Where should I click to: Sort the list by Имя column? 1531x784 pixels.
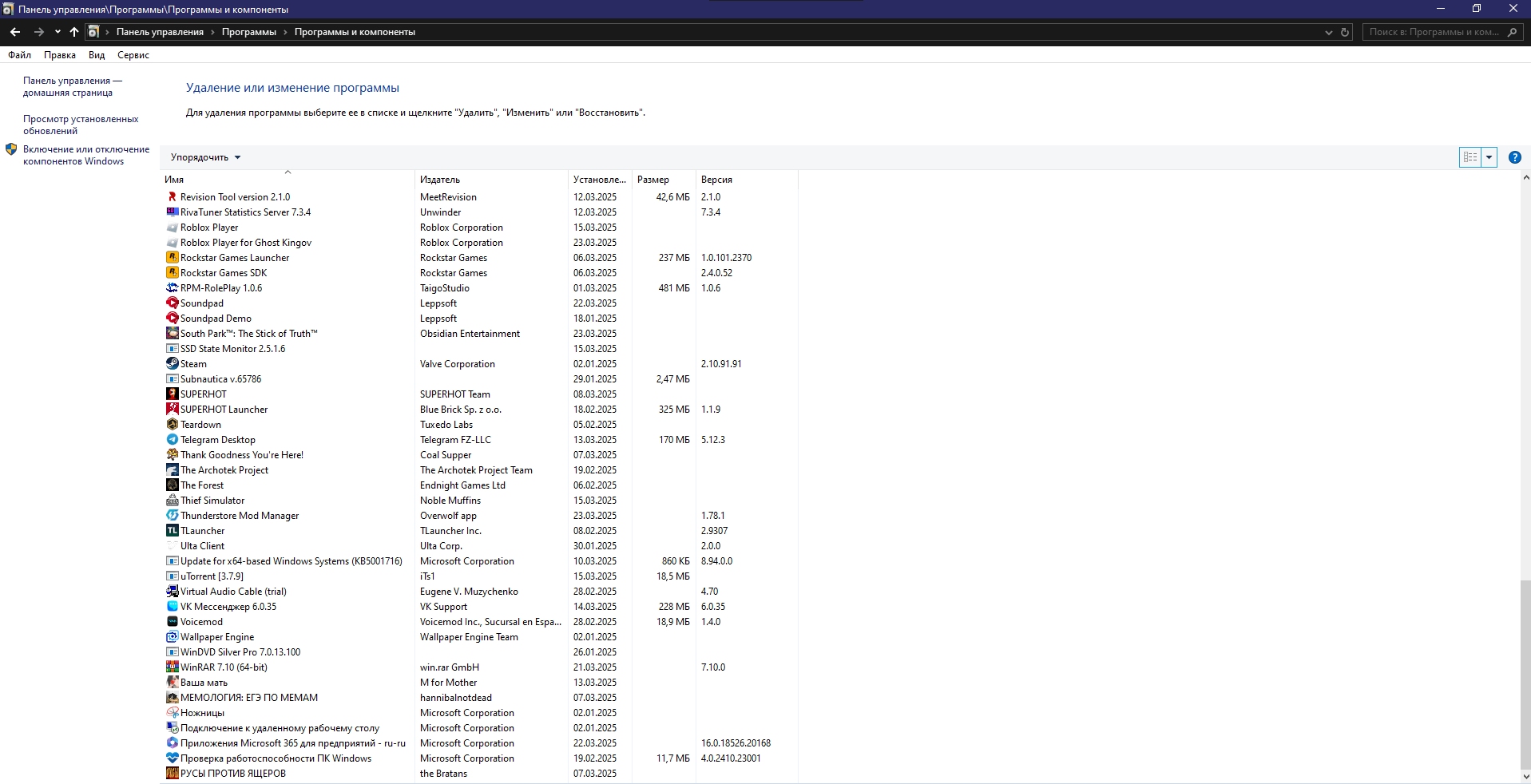coord(288,180)
